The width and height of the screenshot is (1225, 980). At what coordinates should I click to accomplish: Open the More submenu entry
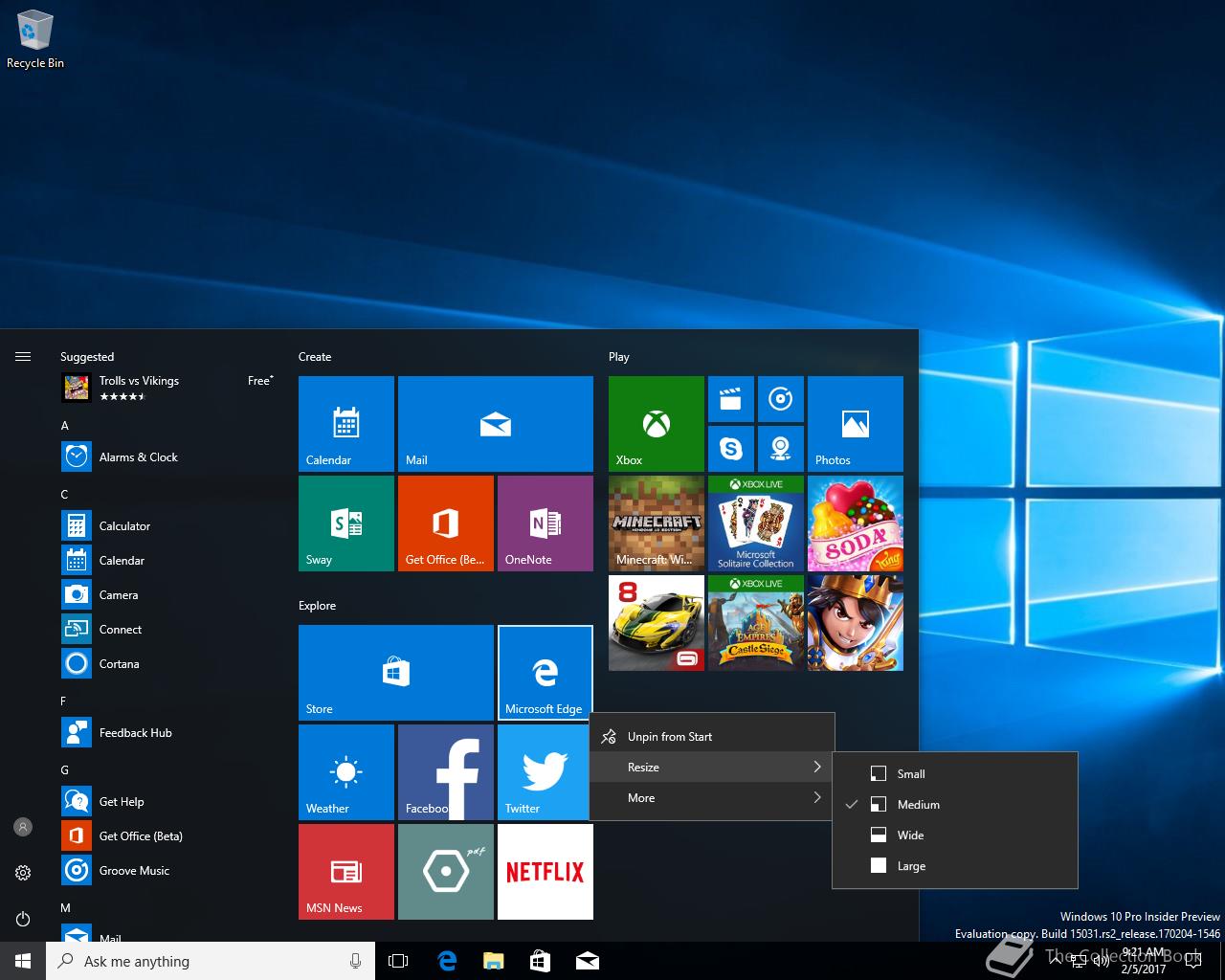point(712,798)
